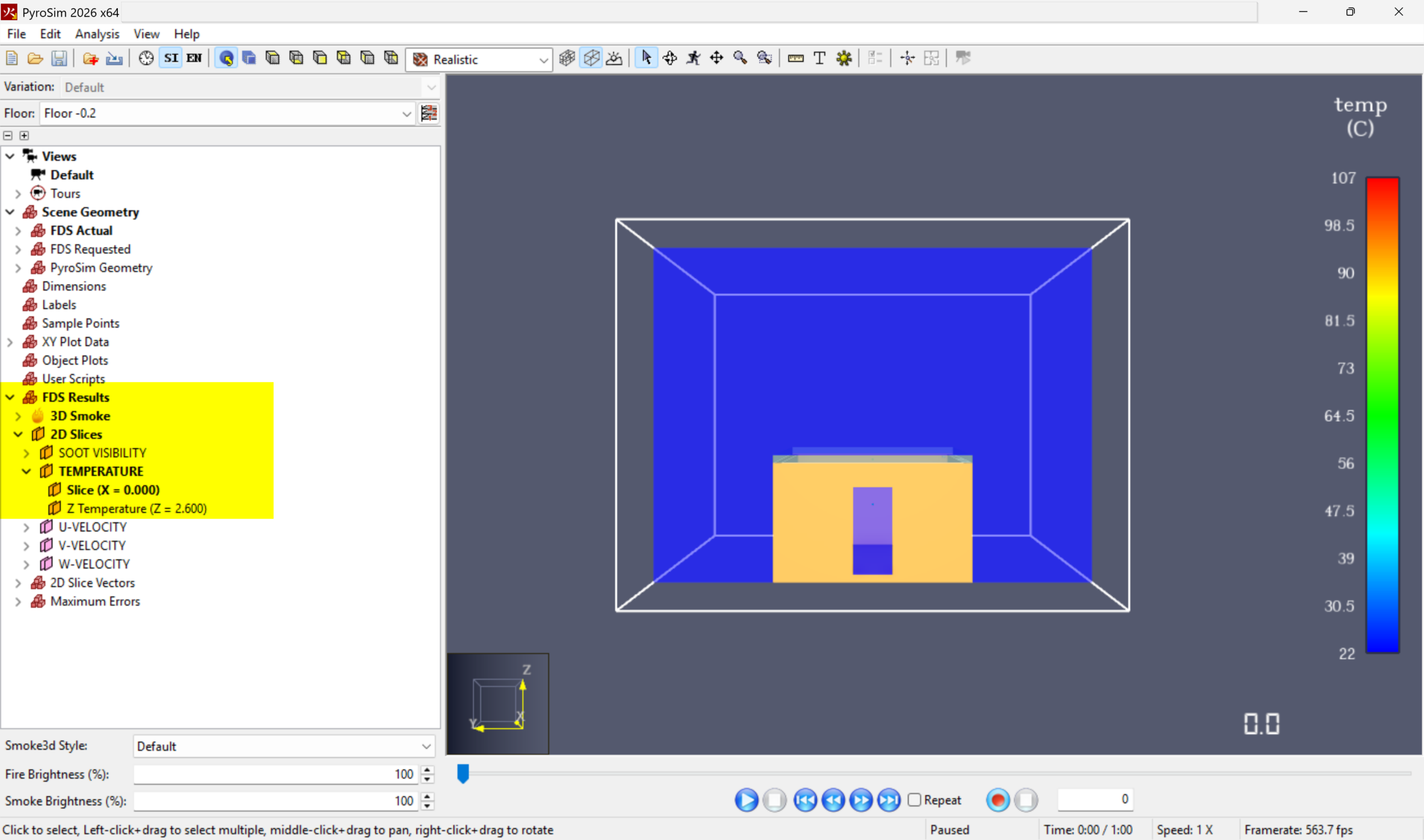The image size is (1424, 840).
Task: Open the Edit menu
Action: [x=50, y=34]
